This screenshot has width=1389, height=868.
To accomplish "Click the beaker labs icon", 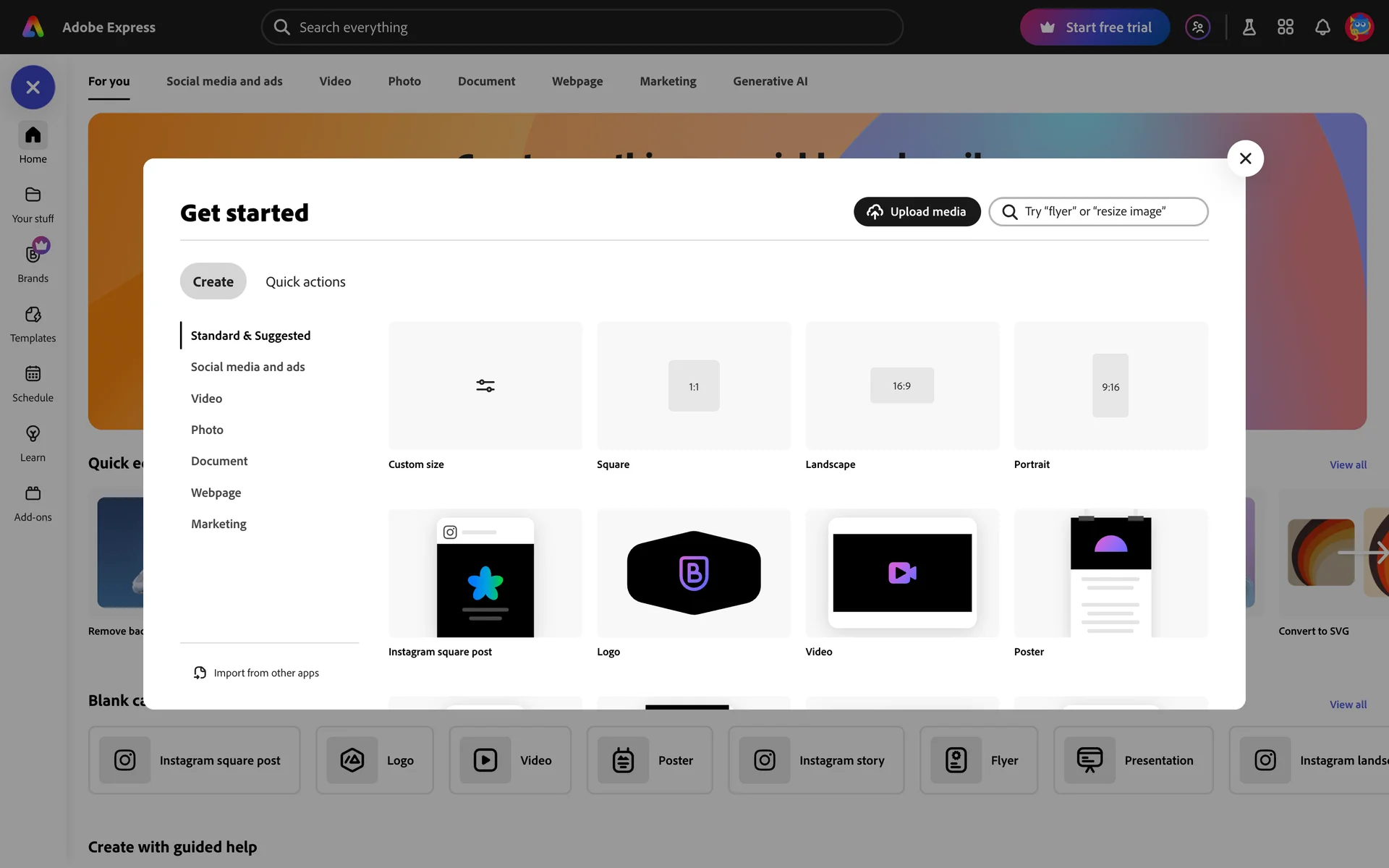I will point(1249,27).
